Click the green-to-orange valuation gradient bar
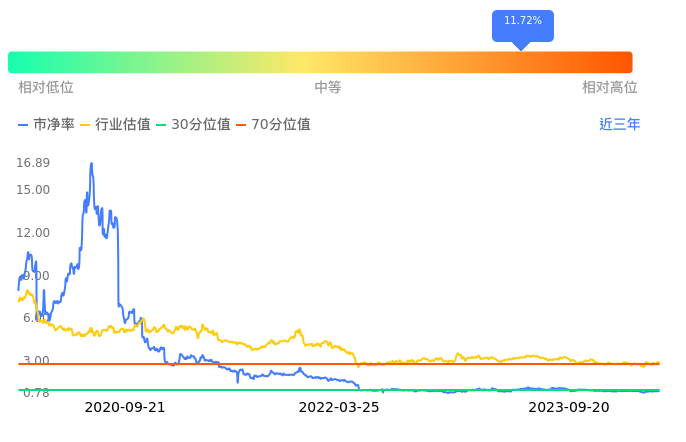The image size is (686, 442). click(320, 62)
